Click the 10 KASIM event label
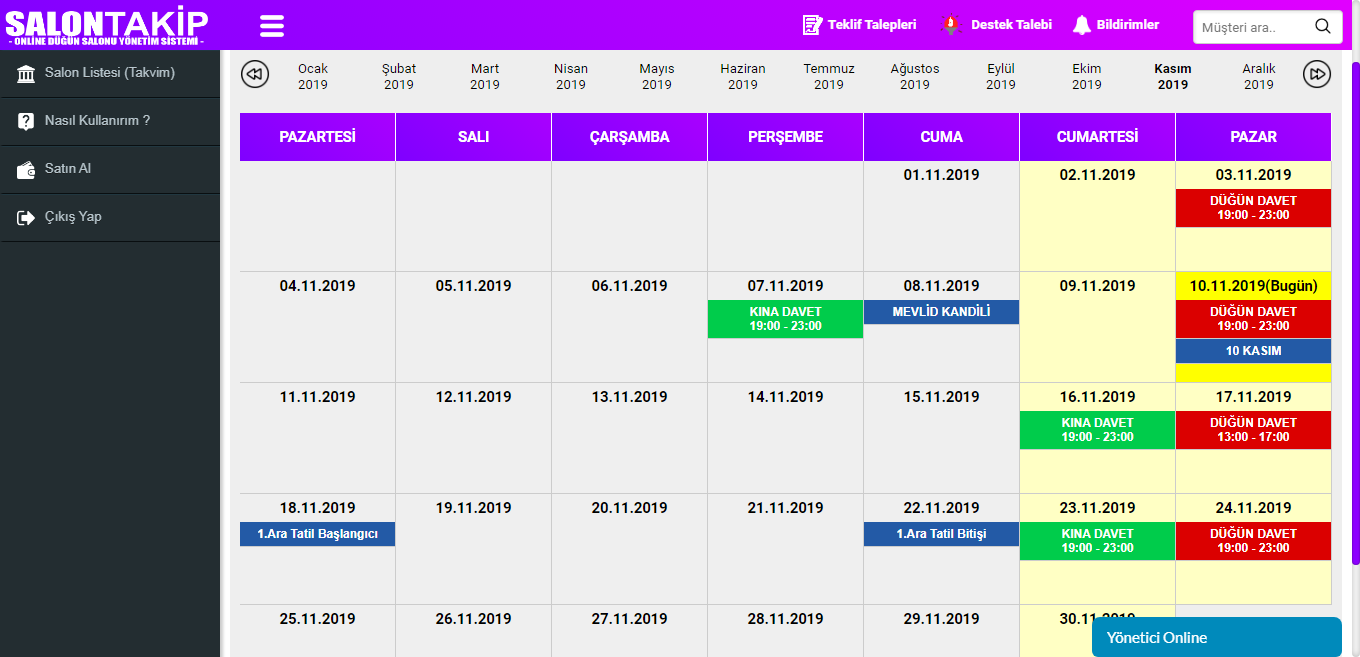 click(x=1253, y=351)
